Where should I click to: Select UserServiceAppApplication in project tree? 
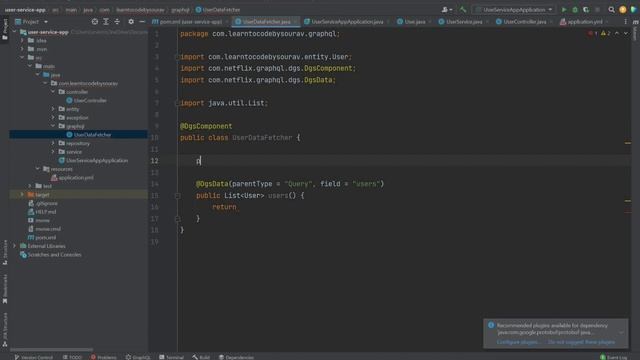pos(93,160)
